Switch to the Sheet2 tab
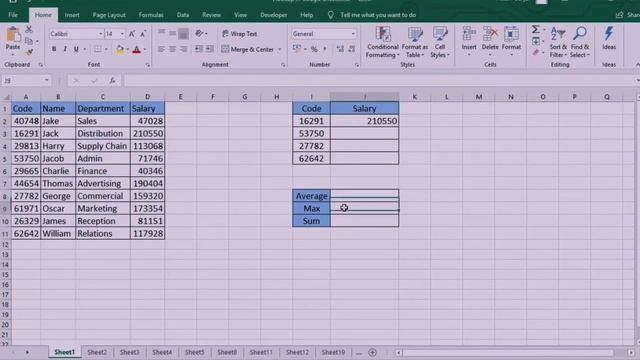The height and width of the screenshot is (360, 640). (x=97, y=352)
